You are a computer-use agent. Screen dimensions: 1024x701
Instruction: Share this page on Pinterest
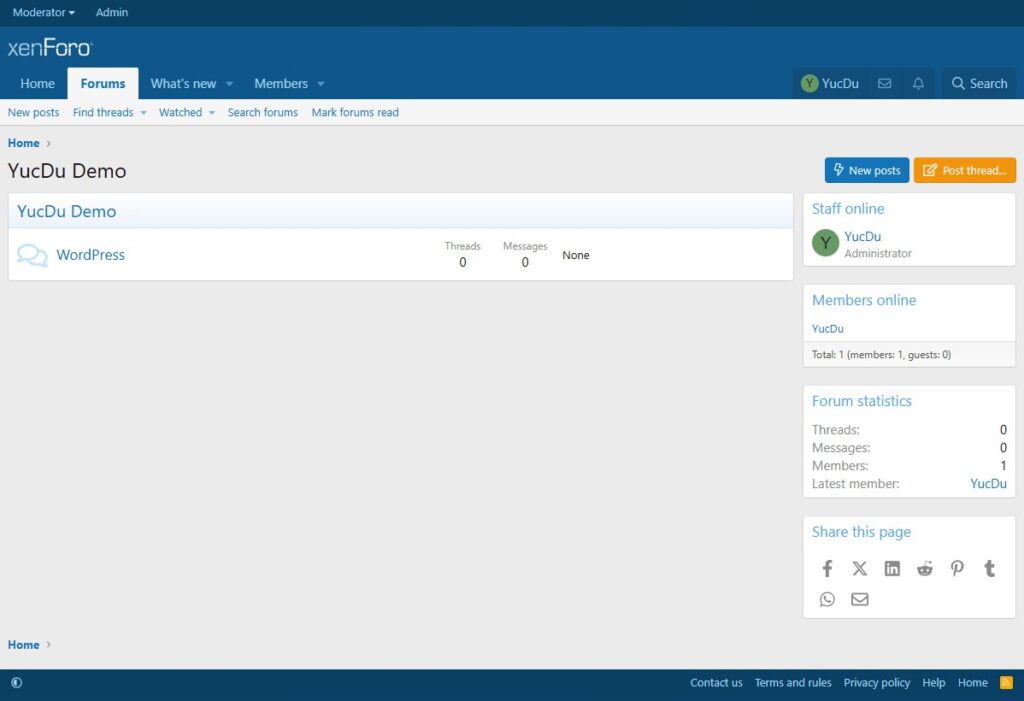tap(957, 568)
